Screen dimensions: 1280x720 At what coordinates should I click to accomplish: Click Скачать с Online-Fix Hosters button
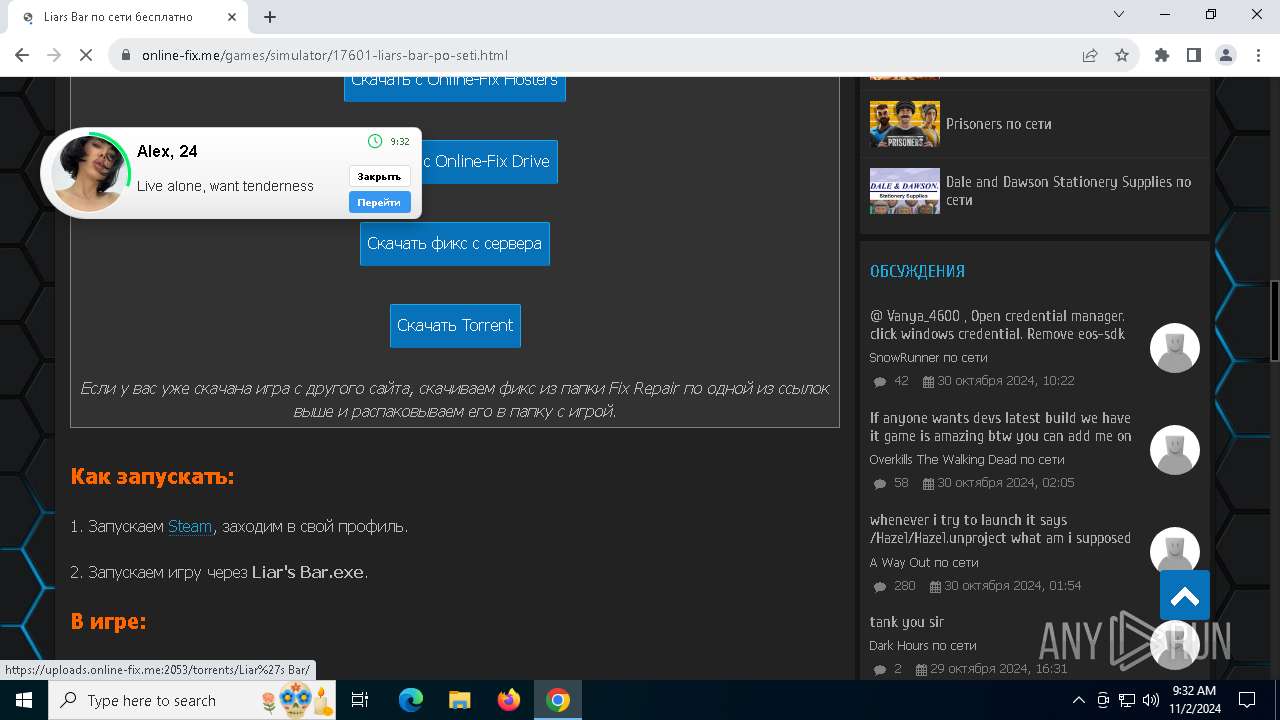[x=455, y=85]
